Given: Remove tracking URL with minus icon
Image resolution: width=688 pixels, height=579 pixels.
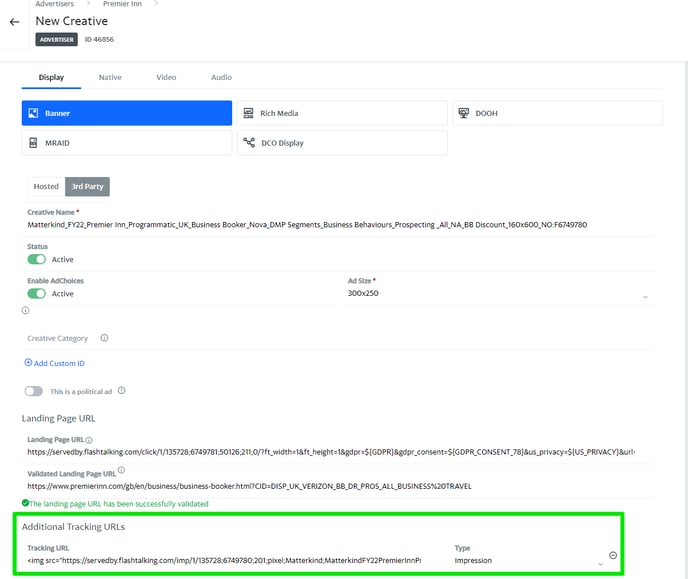Looking at the screenshot, I should [613, 555].
